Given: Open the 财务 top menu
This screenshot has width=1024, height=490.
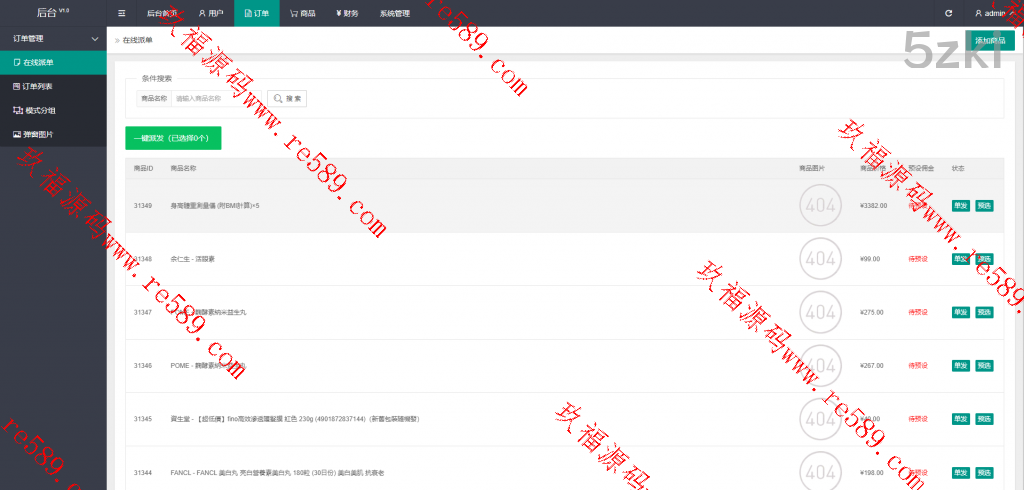Looking at the screenshot, I should tap(347, 13).
